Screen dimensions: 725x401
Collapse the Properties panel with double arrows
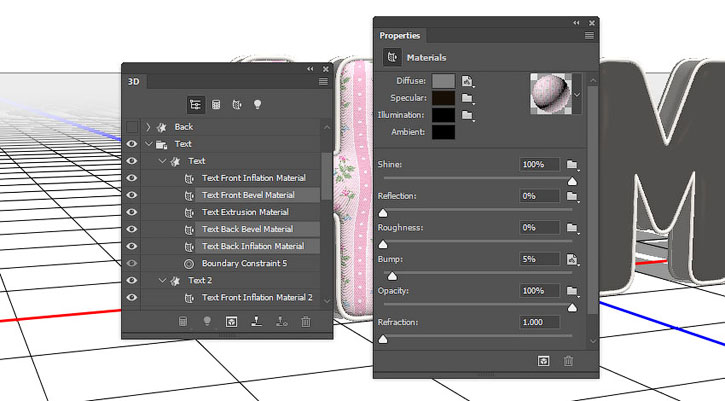[576, 23]
